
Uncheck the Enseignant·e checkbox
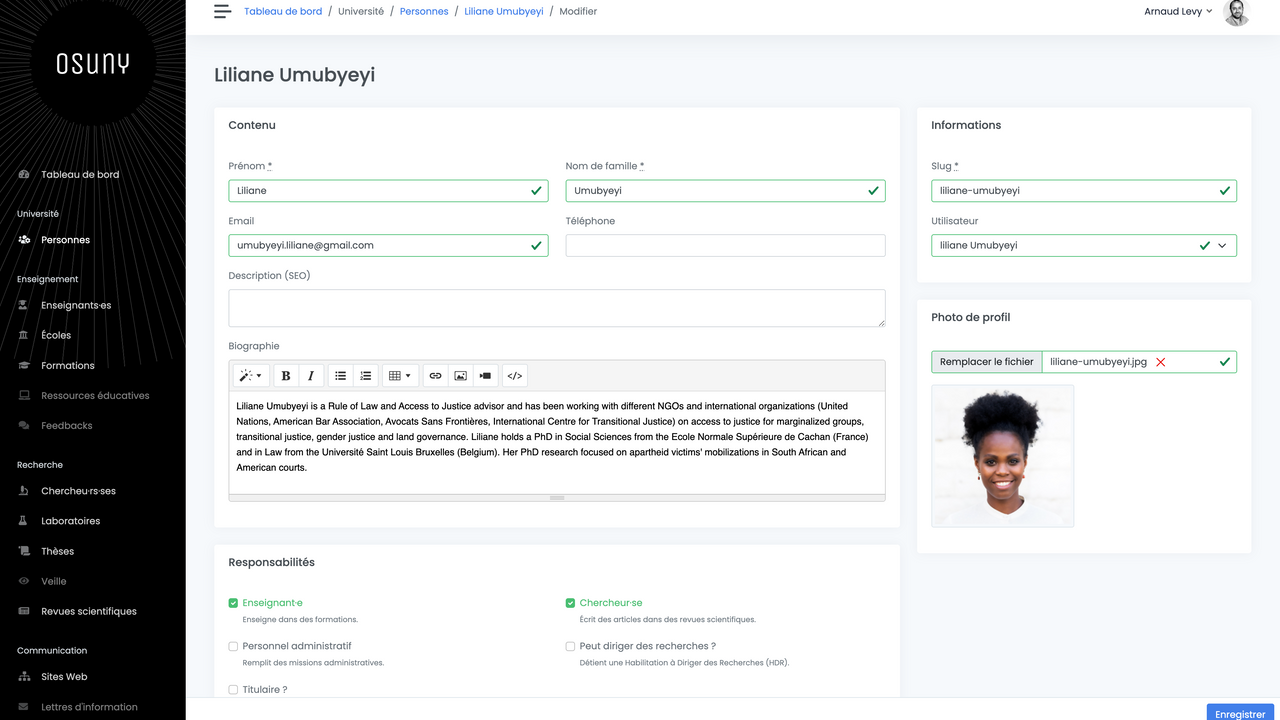tap(233, 603)
